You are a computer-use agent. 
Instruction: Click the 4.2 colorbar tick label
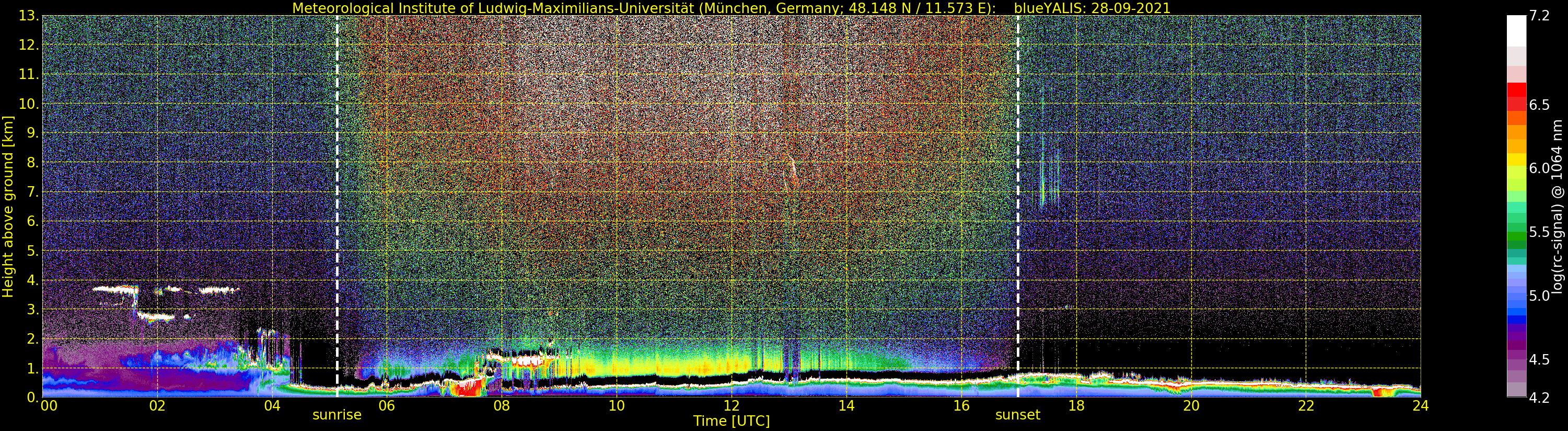coord(1539,398)
